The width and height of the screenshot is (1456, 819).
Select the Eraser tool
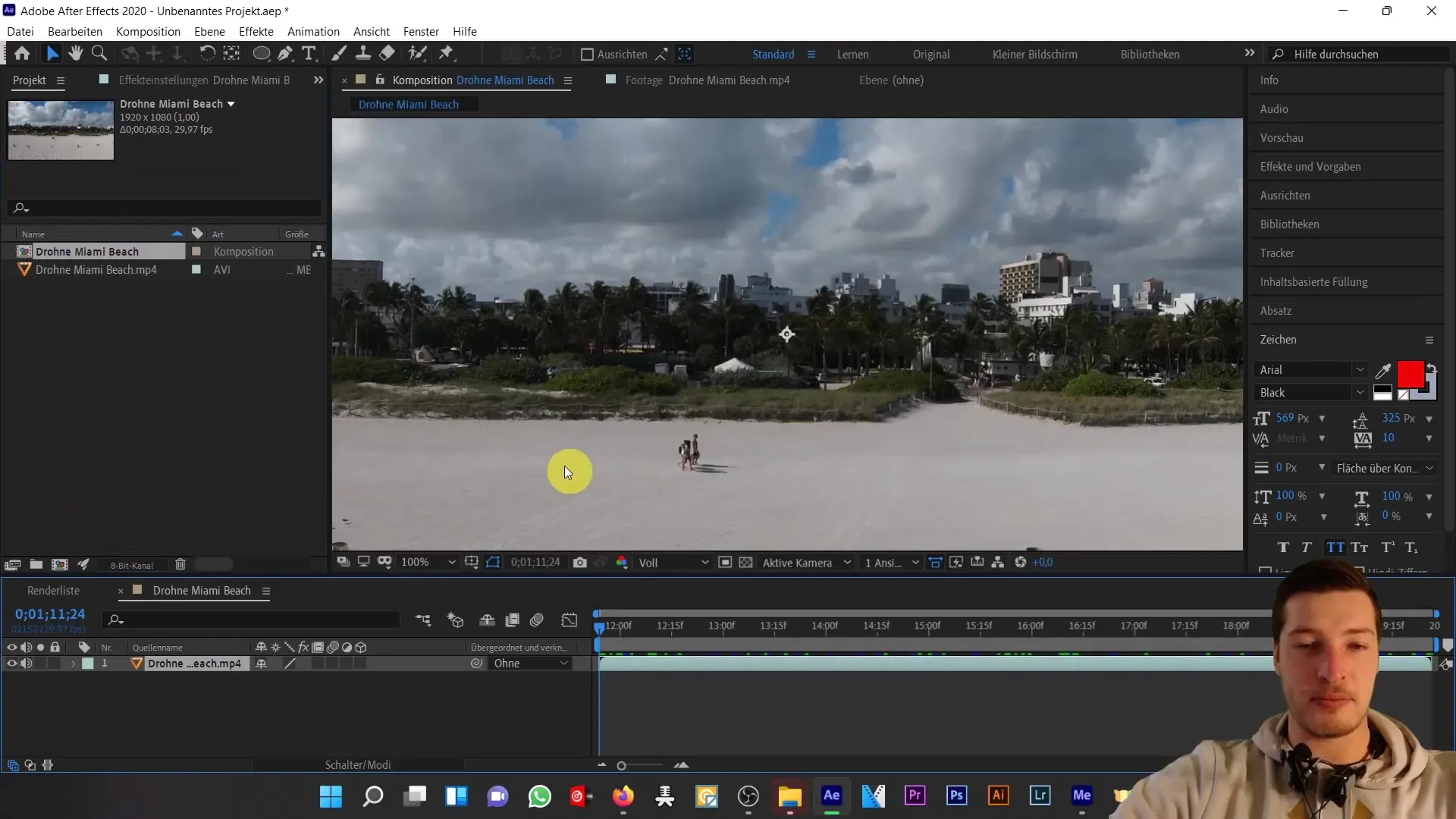(x=387, y=54)
